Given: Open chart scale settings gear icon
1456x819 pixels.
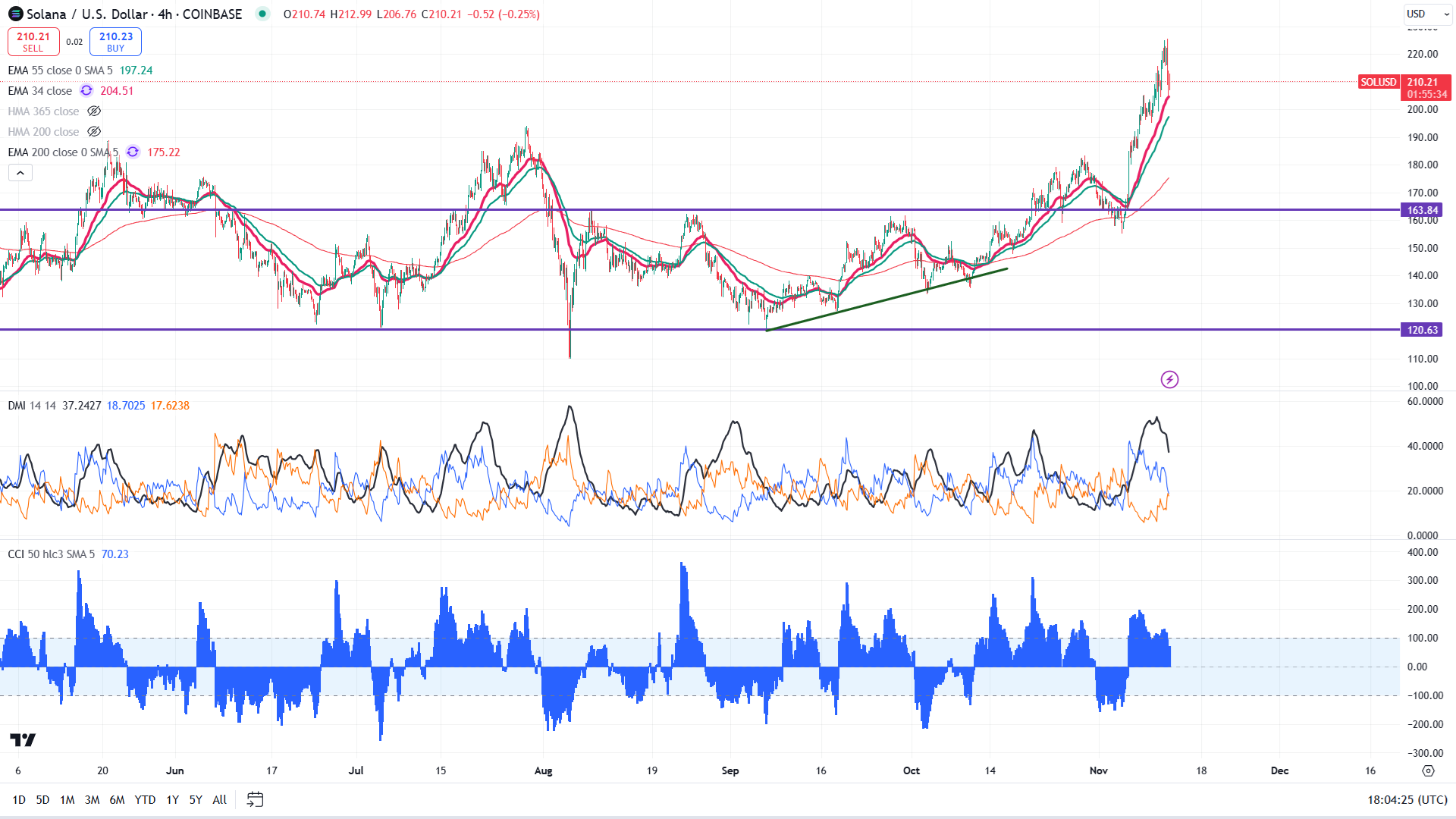Looking at the screenshot, I should coord(1428,770).
